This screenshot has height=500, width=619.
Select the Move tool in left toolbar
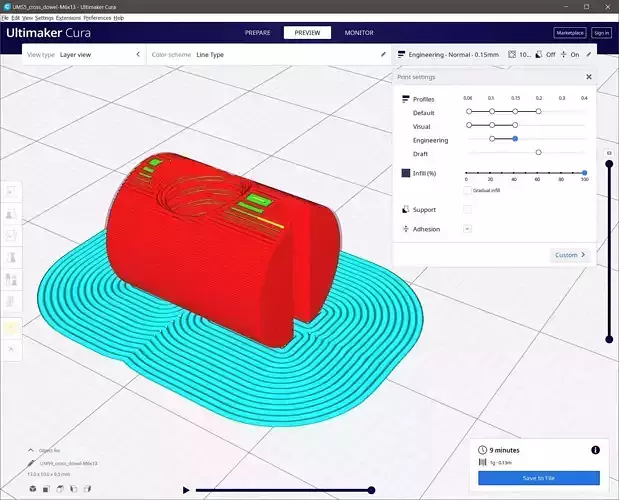11,192
